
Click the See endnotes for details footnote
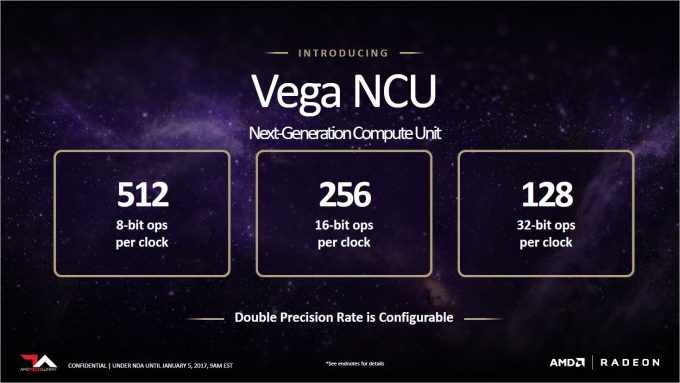click(355, 363)
